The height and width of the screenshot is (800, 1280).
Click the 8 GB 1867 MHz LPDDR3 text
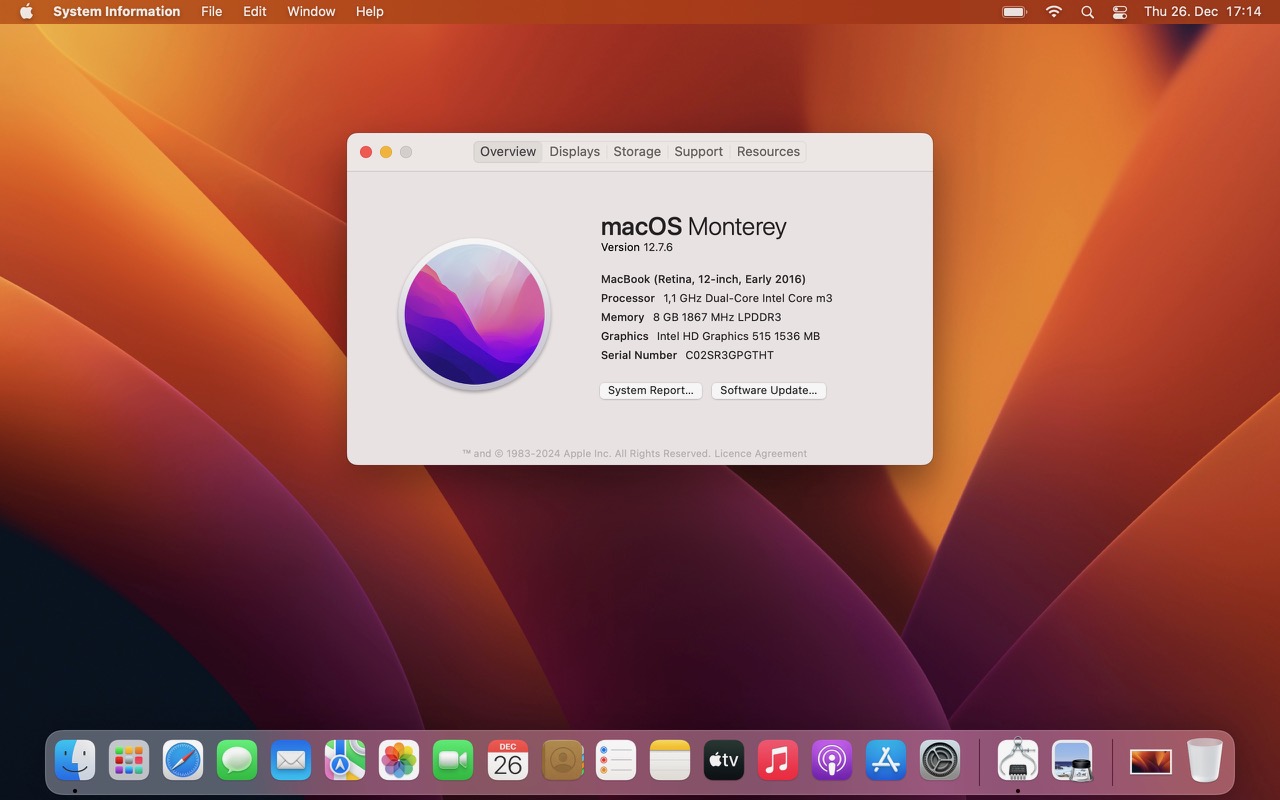[717, 317]
